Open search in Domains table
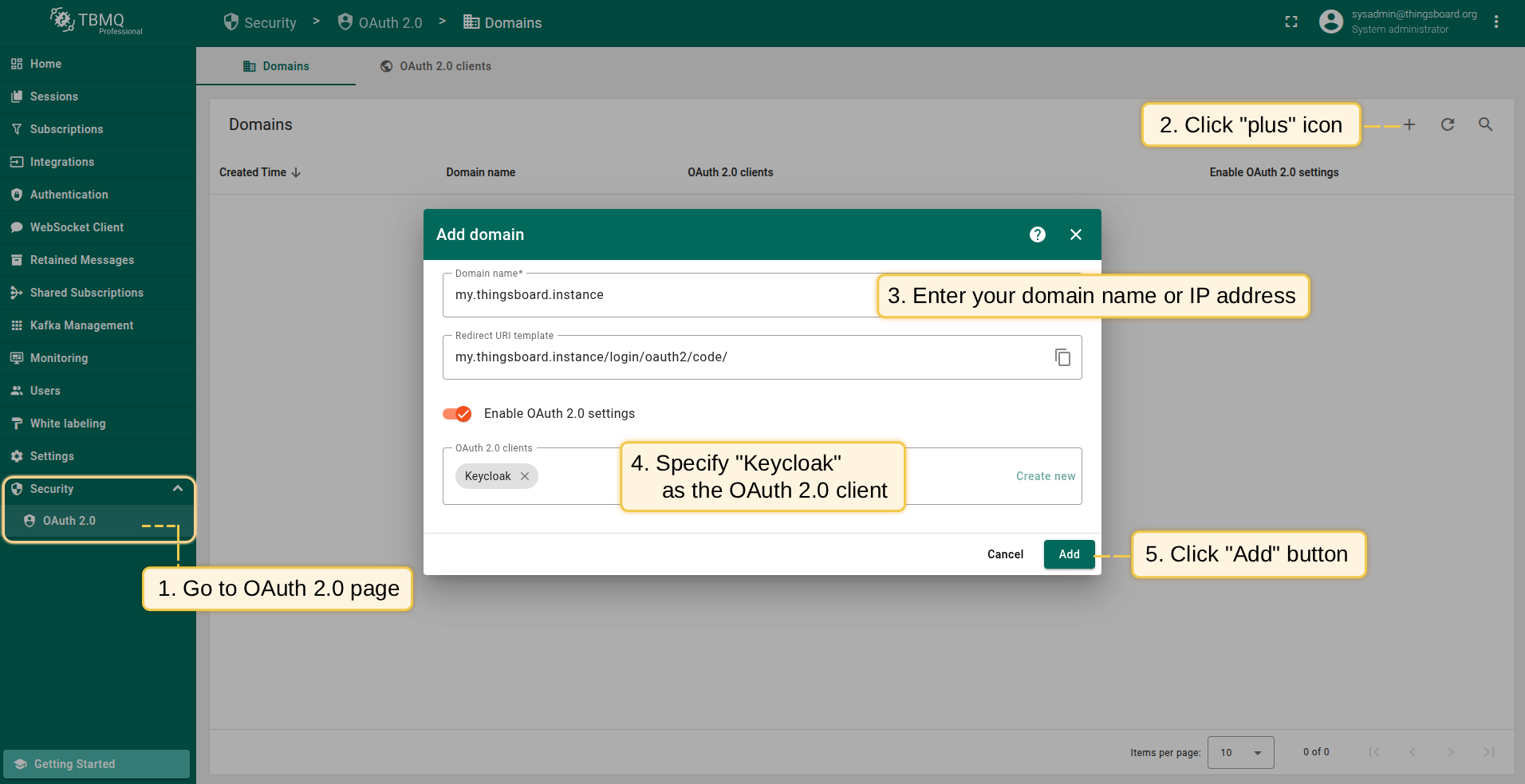 click(x=1485, y=124)
